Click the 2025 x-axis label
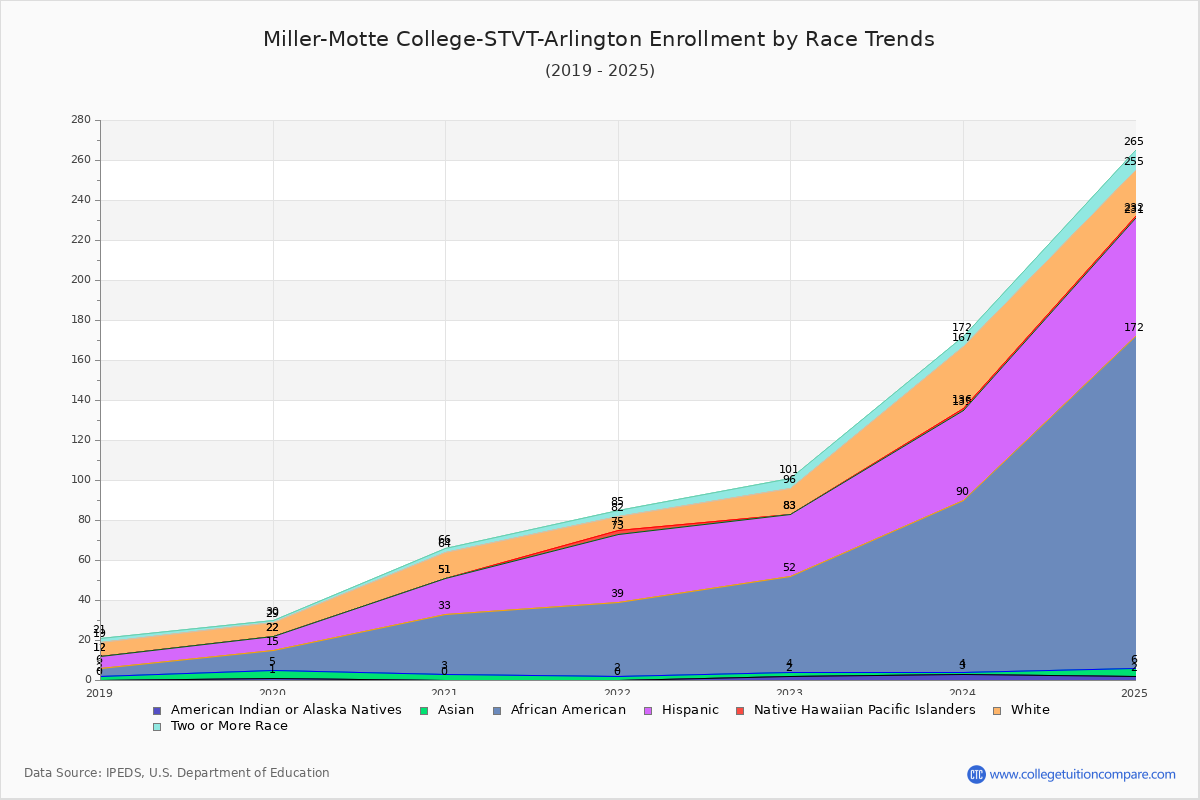The width and height of the screenshot is (1200, 800). point(1135,692)
